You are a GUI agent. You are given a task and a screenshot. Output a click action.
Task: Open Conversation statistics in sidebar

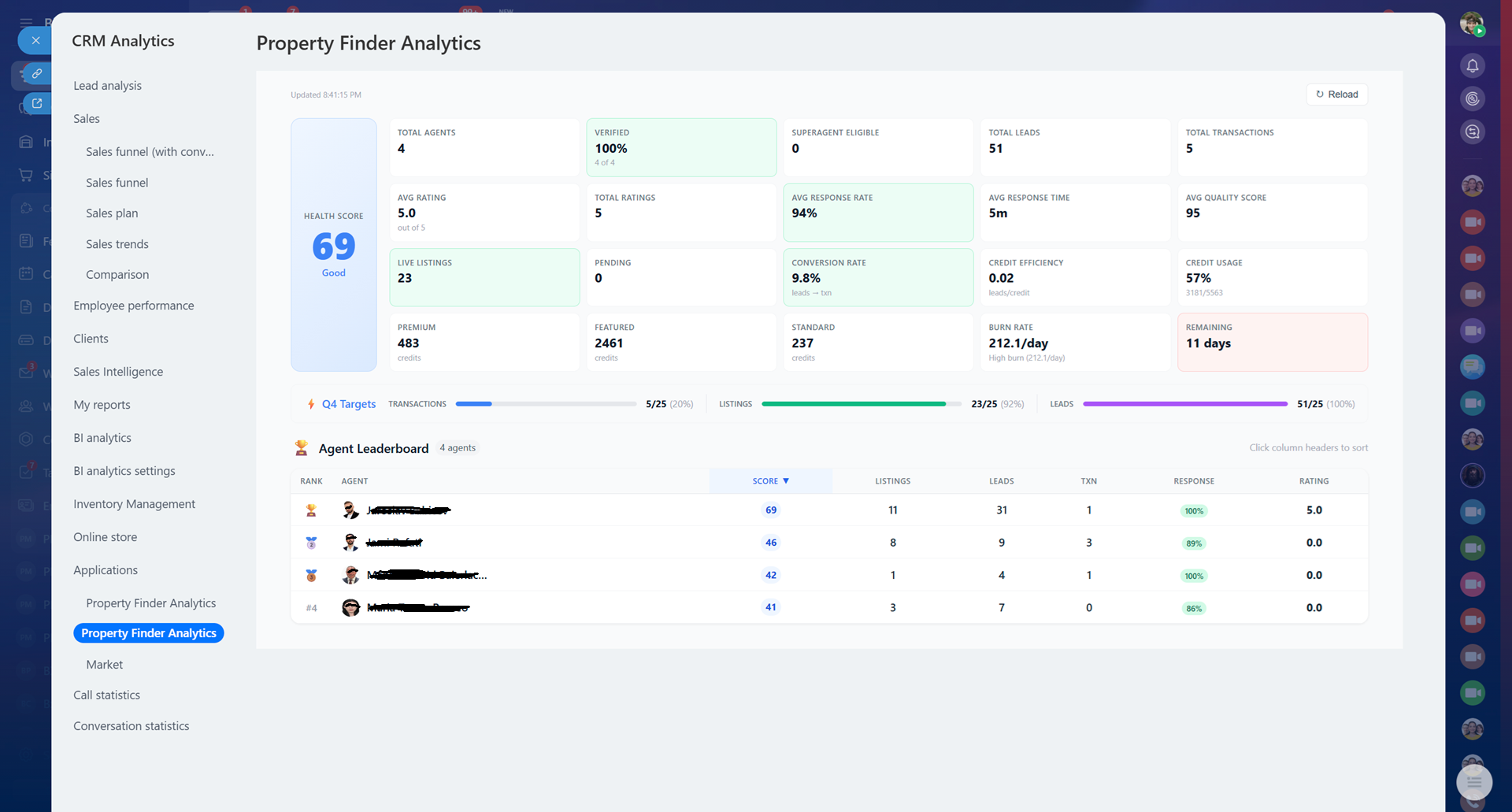pos(131,726)
